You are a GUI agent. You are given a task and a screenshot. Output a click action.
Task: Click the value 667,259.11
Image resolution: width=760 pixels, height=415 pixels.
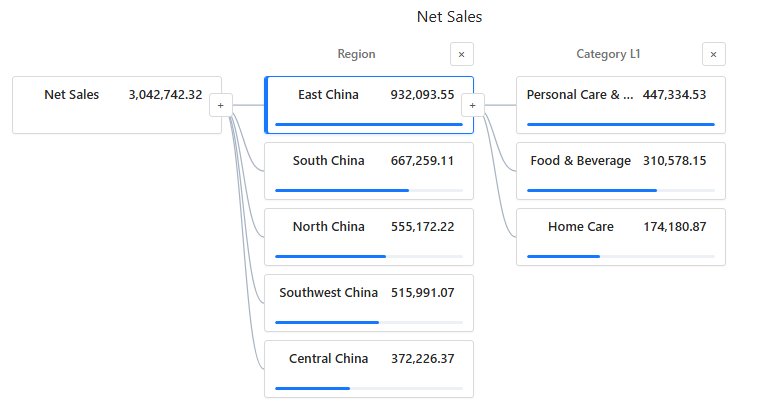(x=423, y=160)
